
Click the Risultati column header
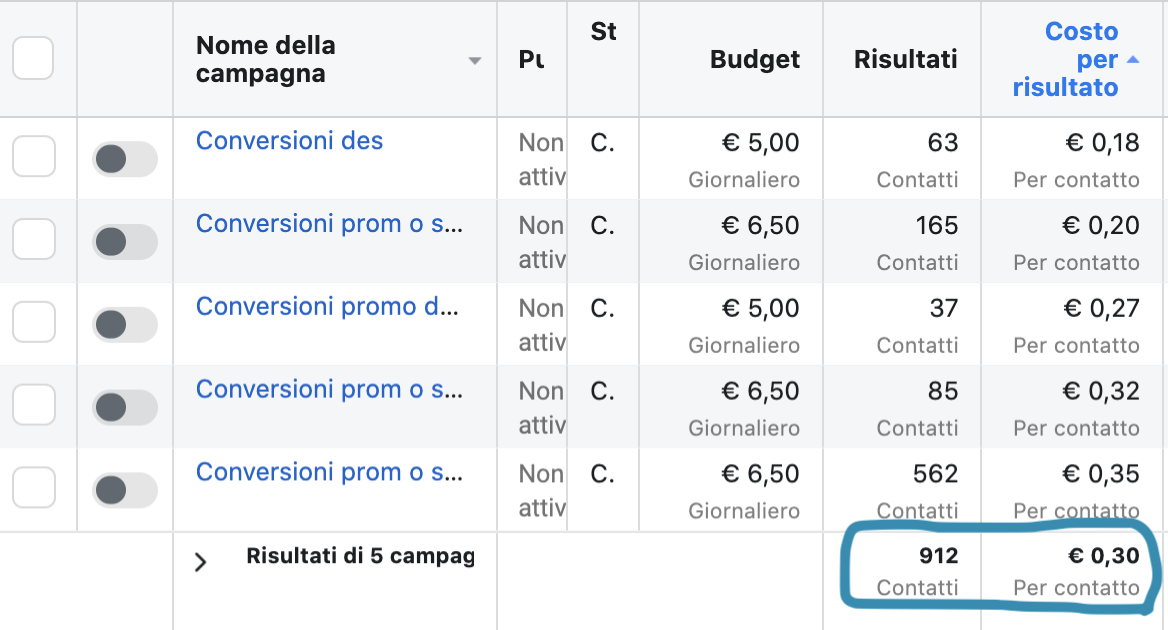coord(905,59)
